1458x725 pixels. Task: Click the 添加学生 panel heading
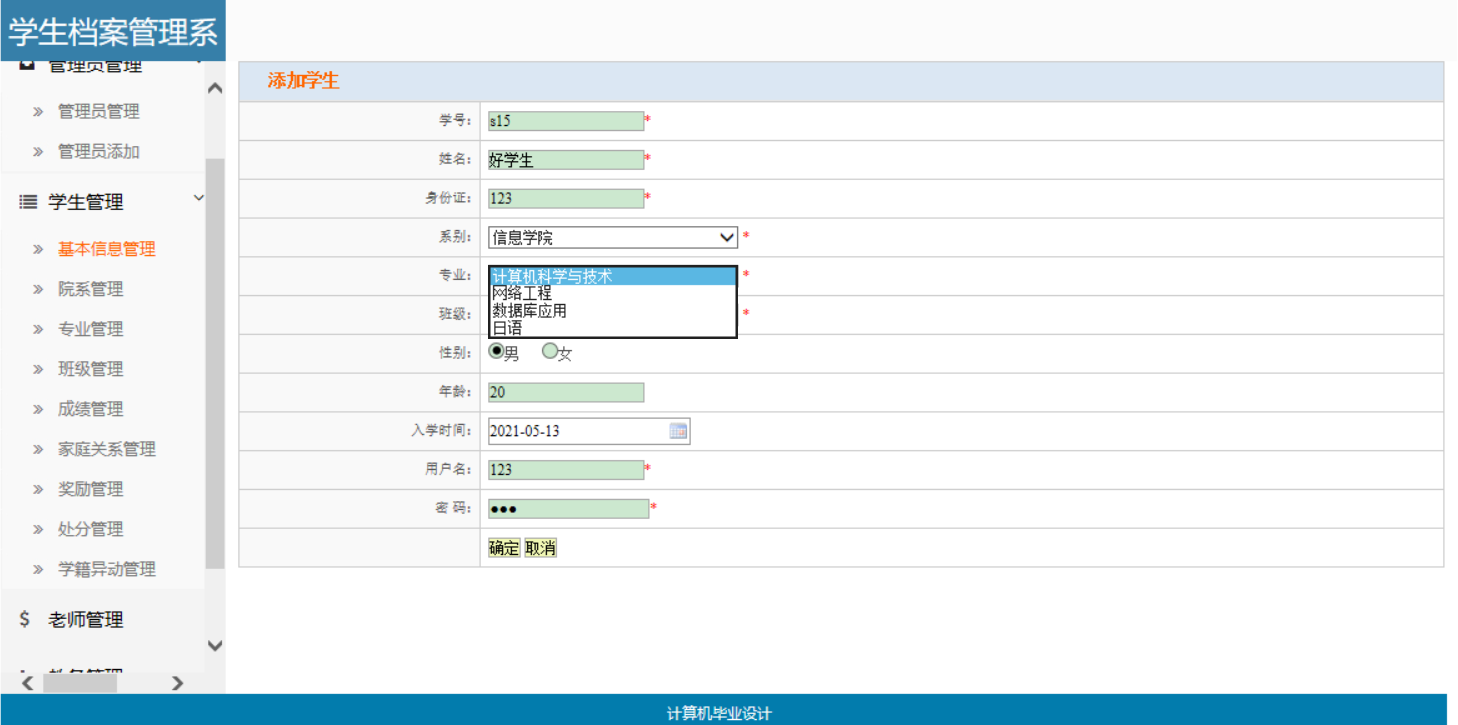tap(304, 81)
